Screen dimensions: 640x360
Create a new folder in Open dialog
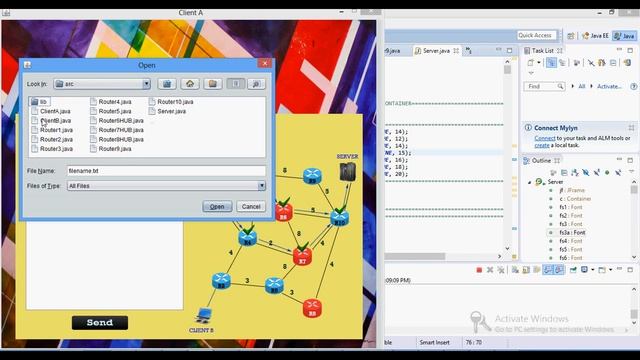tap(213, 84)
